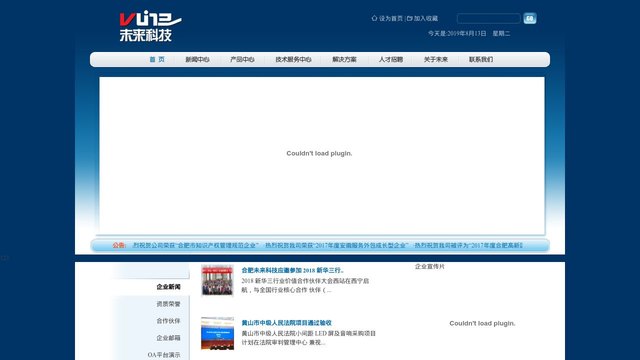Viewport: 640px width, 360px height.
Task: Add the site to favorites via 加入收藏
Action: click(426, 18)
